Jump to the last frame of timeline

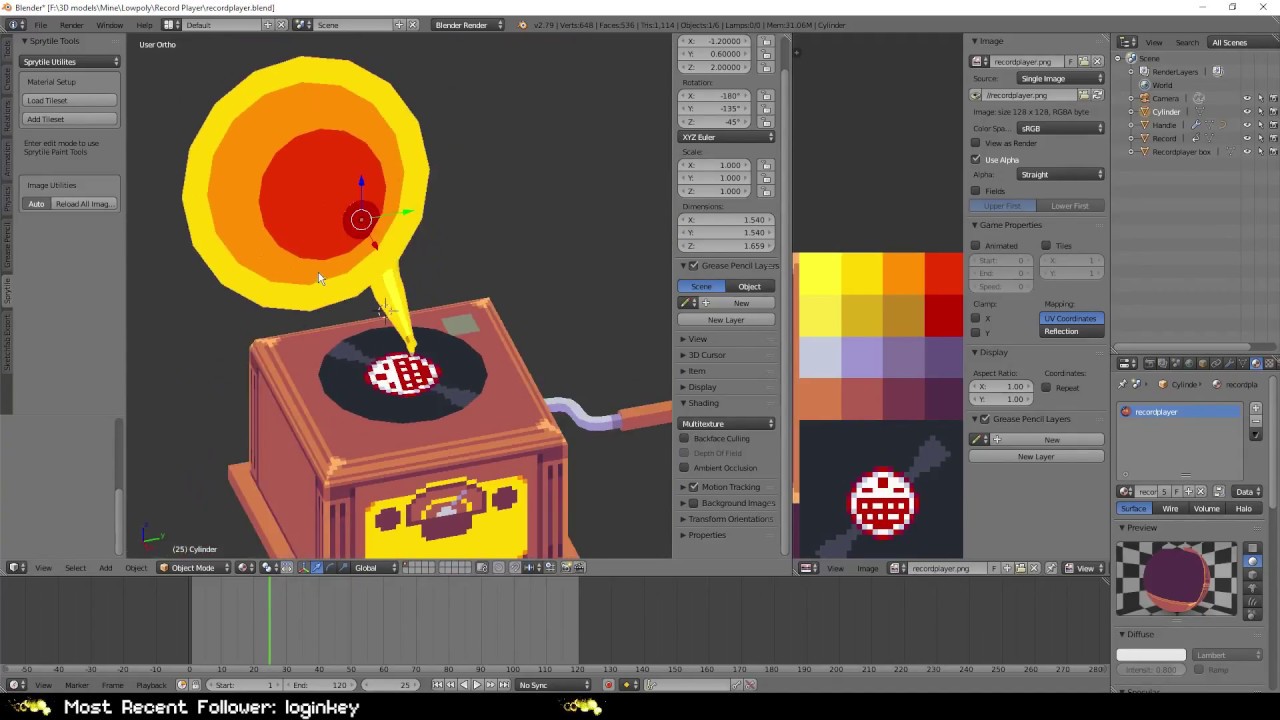(503, 685)
